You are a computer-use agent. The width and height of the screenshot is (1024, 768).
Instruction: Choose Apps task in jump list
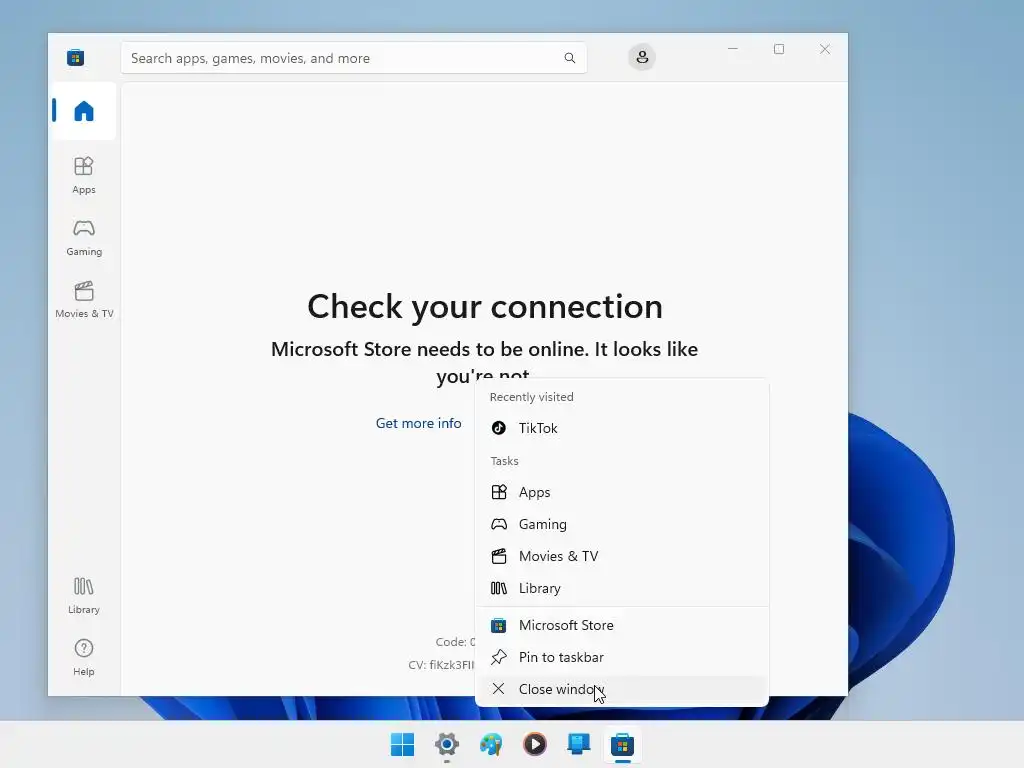click(x=622, y=492)
